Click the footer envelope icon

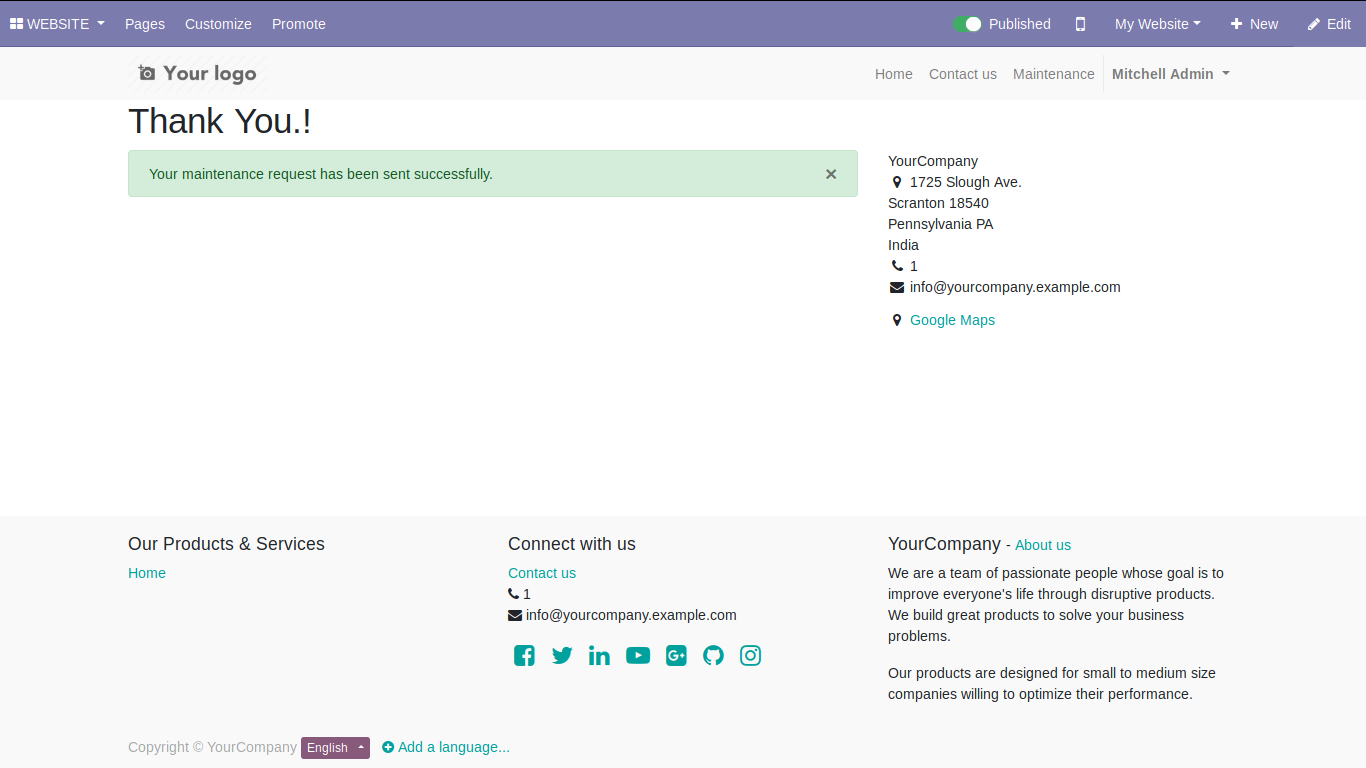515,615
